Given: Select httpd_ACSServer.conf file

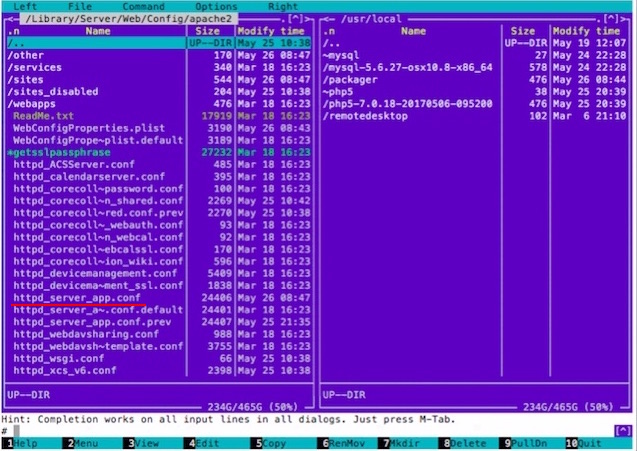Looking at the screenshot, I should tap(159, 165).
